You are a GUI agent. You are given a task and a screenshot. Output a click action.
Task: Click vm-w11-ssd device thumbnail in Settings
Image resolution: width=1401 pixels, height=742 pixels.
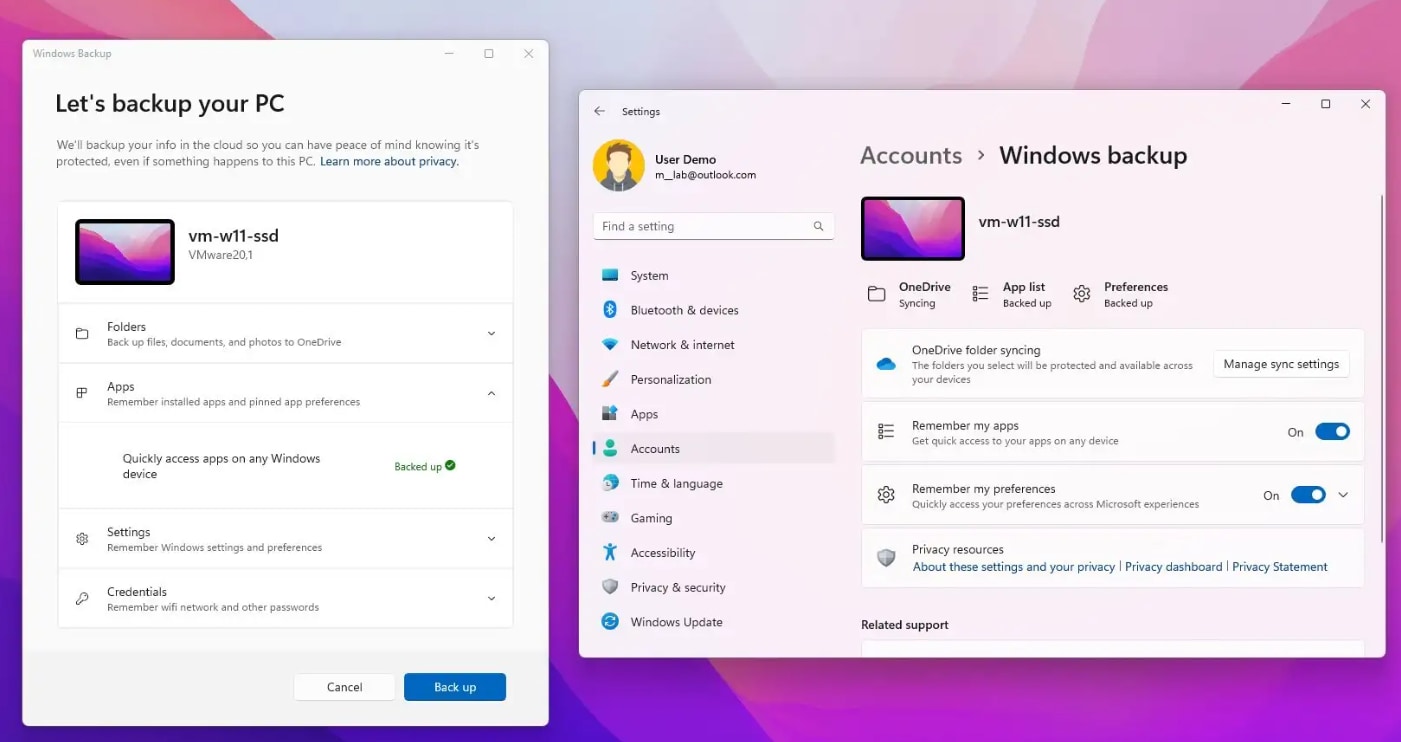(913, 229)
